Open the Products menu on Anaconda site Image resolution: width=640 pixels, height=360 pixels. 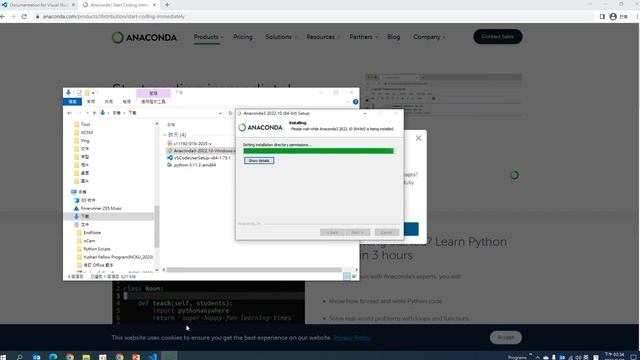pos(208,37)
